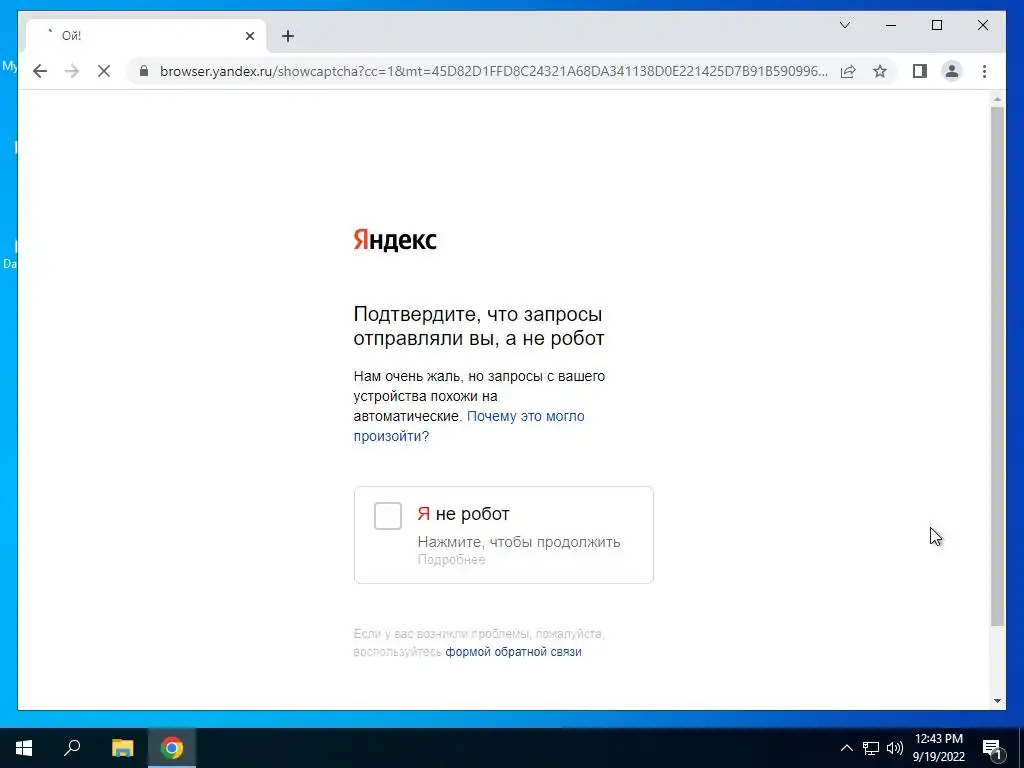Open the 'Почему это могло произойти?' link
Image resolution: width=1024 pixels, height=768 pixels.
(x=469, y=426)
